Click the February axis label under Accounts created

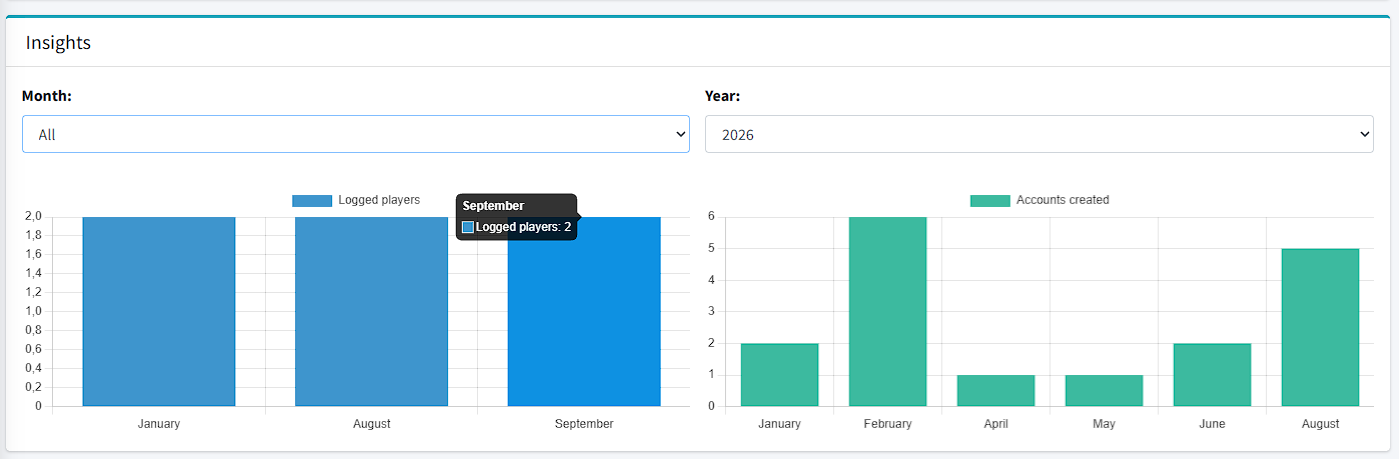[x=888, y=424]
